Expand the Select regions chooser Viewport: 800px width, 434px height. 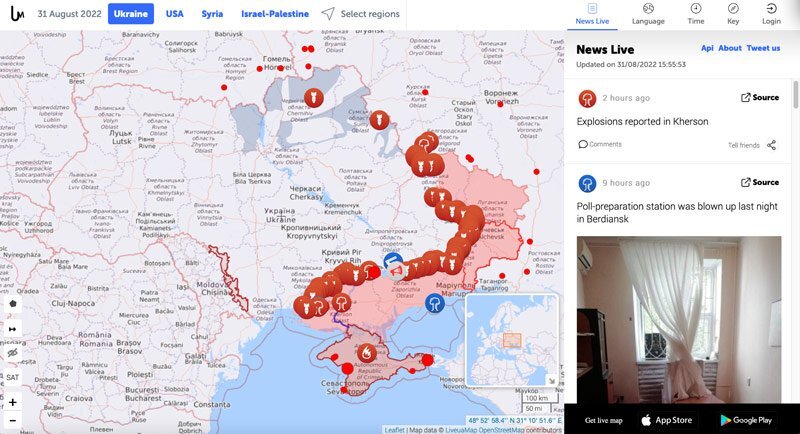click(361, 14)
